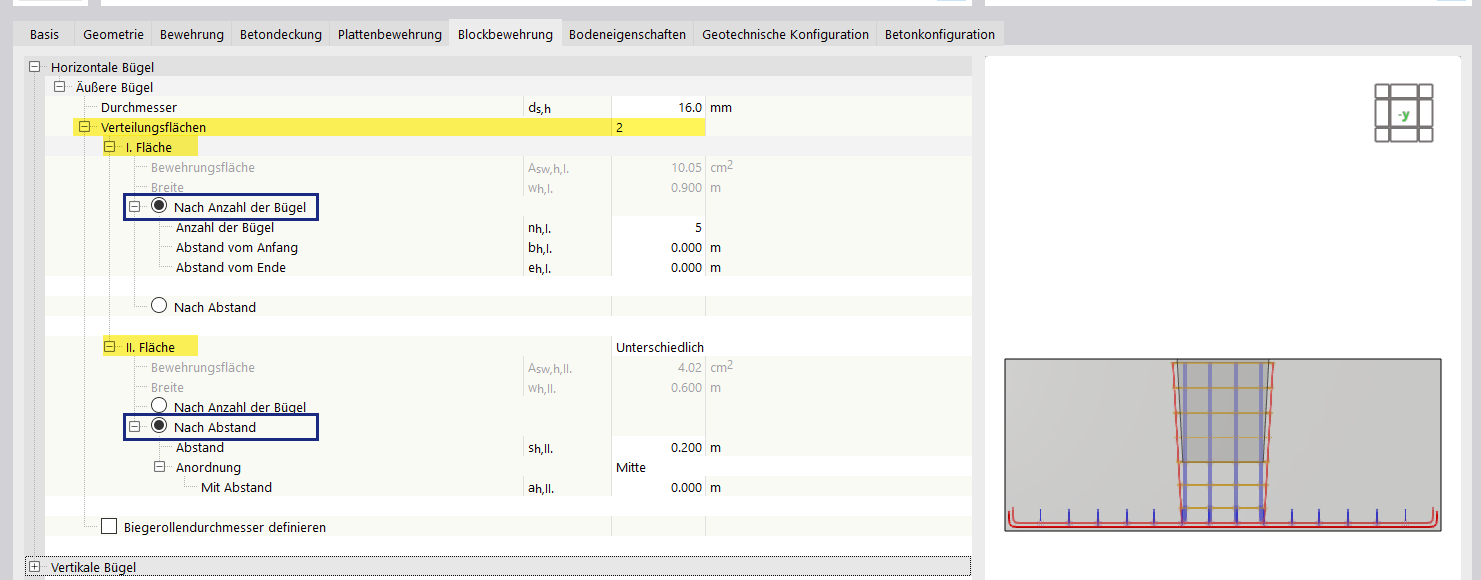Edit the Anzahl der Bügel value field
The image size is (1481, 580).
click(658, 227)
